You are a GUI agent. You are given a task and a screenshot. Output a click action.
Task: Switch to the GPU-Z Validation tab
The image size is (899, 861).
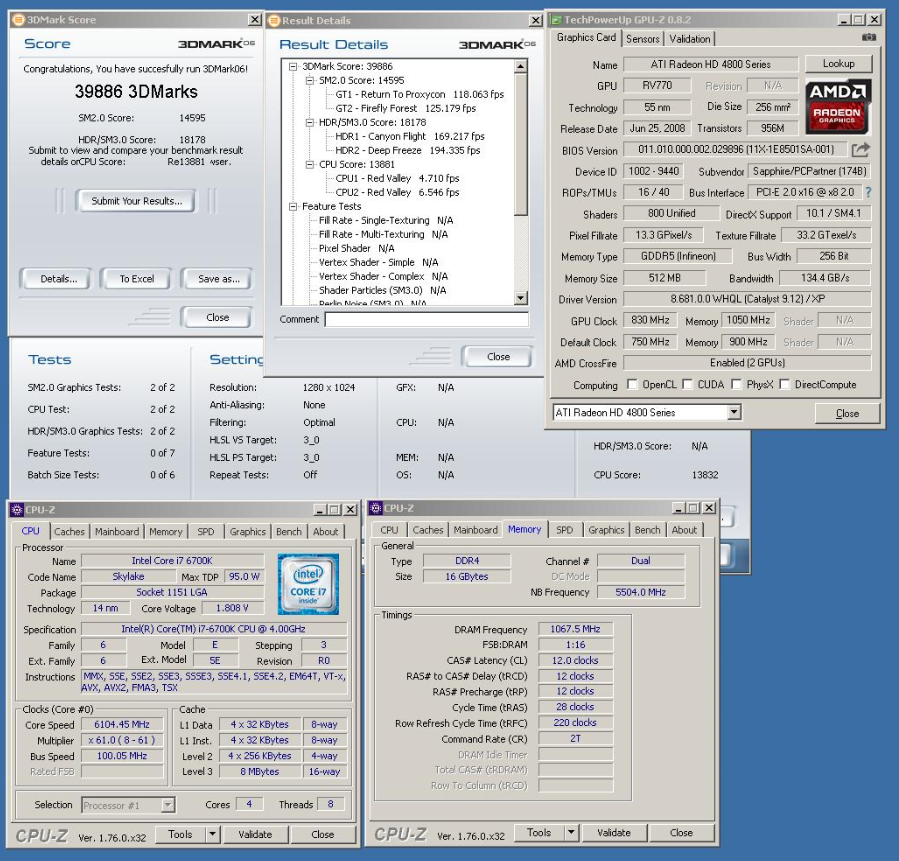690,39
